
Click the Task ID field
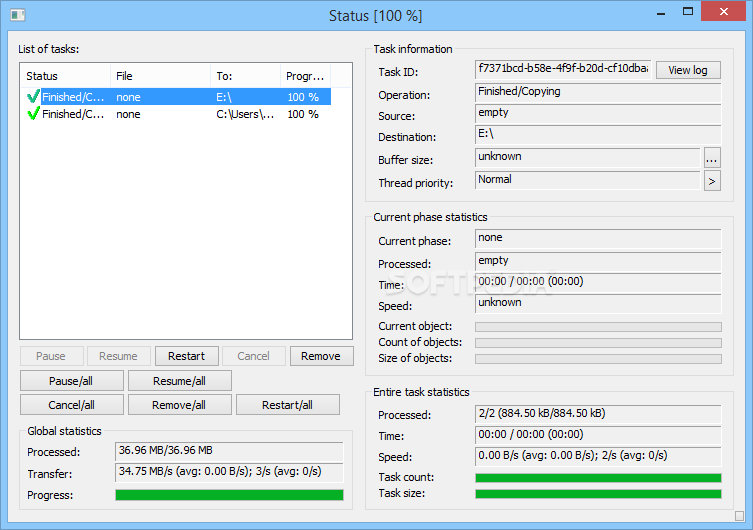click(563, 69)
